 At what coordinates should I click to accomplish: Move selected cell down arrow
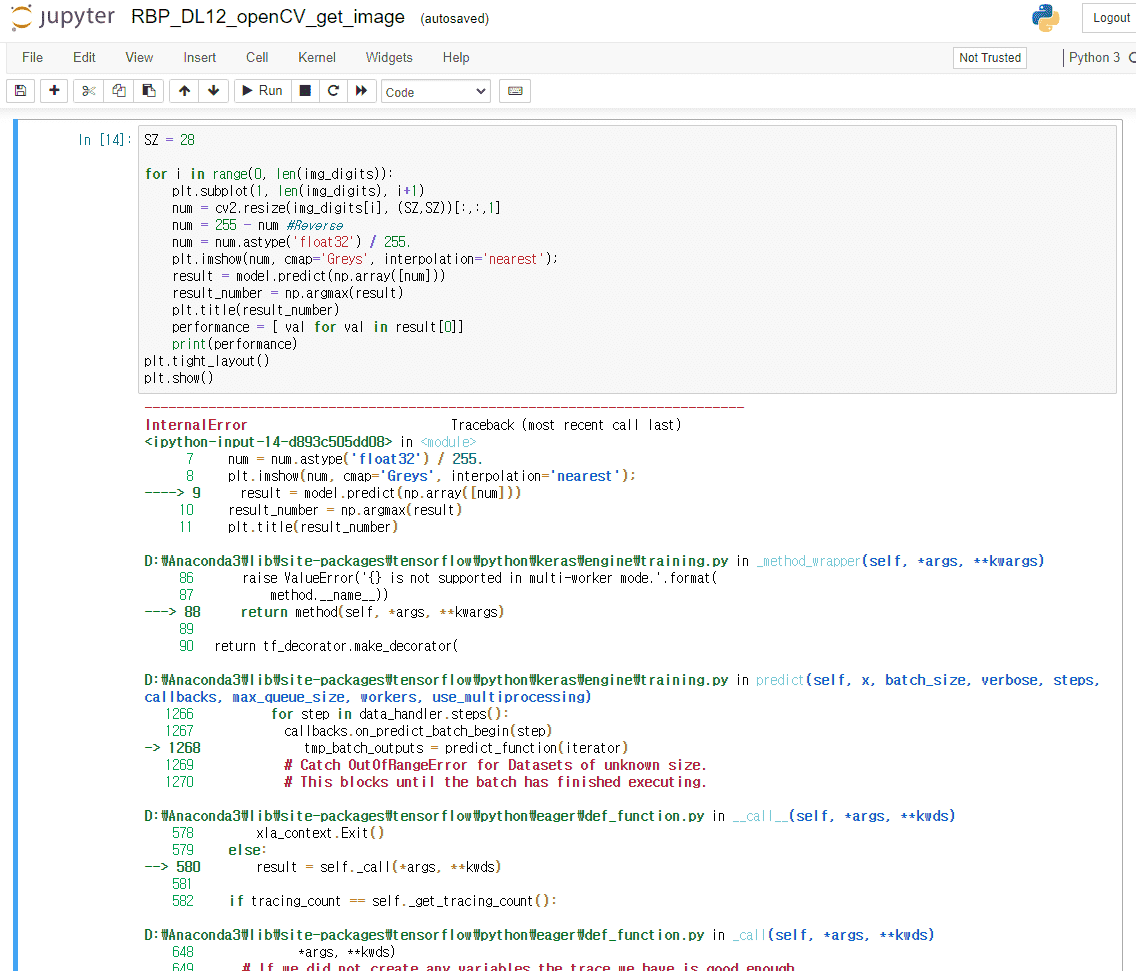pos(213,91)
